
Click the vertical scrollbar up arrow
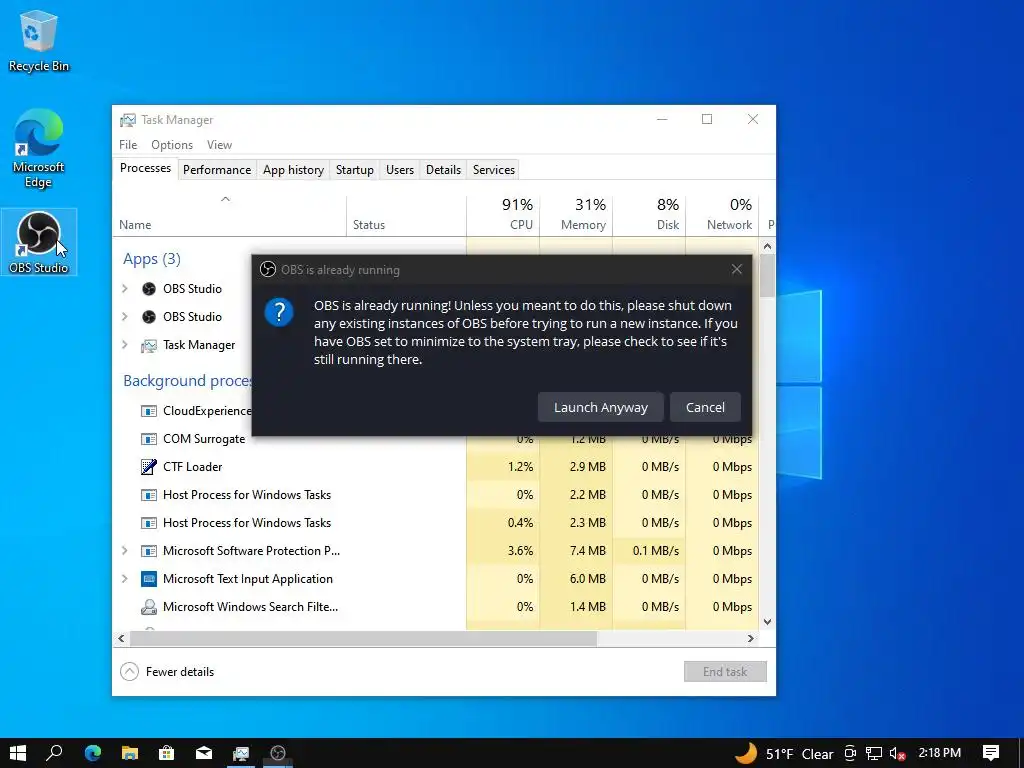(x=767, y=247)
